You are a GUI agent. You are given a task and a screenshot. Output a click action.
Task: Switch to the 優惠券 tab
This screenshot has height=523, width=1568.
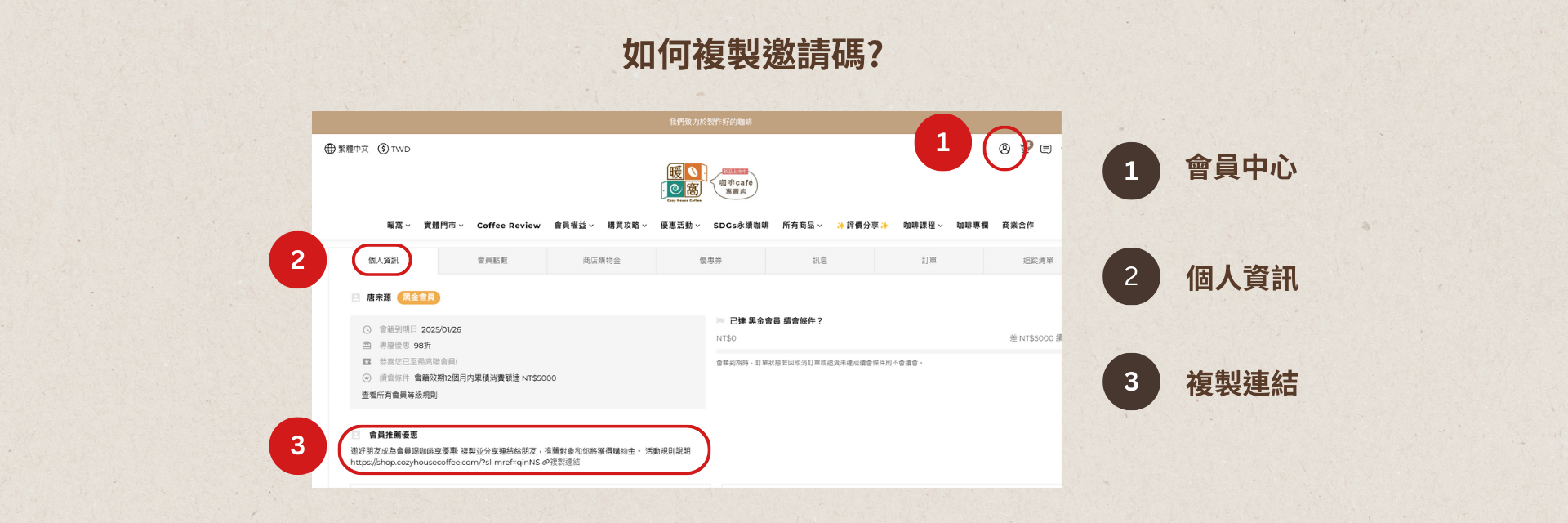pos(710,261)
